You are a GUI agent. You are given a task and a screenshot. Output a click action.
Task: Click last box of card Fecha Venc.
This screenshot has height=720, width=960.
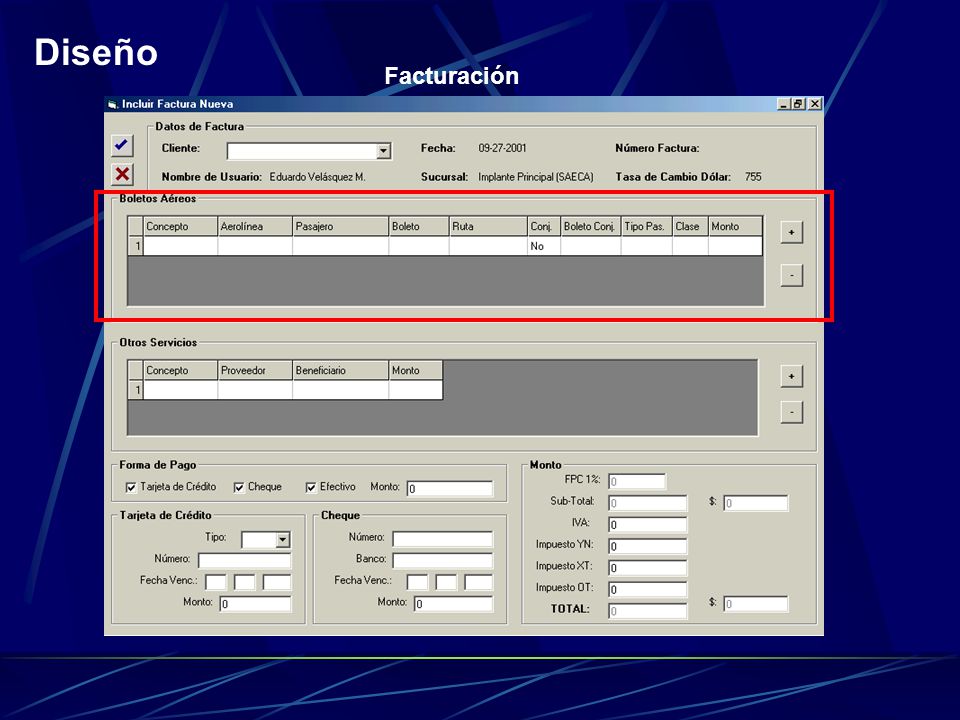pyautogui.click(x=277, y=582)
